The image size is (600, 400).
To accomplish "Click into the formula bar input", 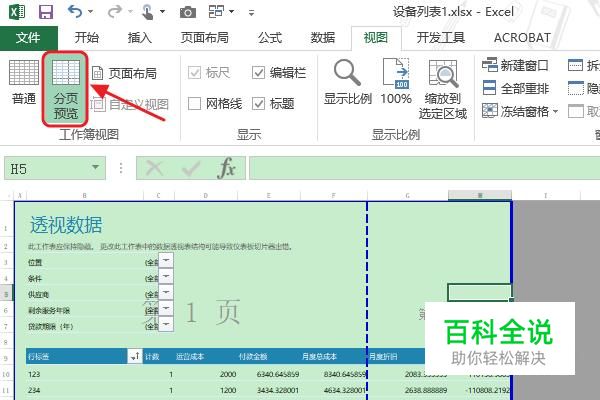I will (424, 168).
